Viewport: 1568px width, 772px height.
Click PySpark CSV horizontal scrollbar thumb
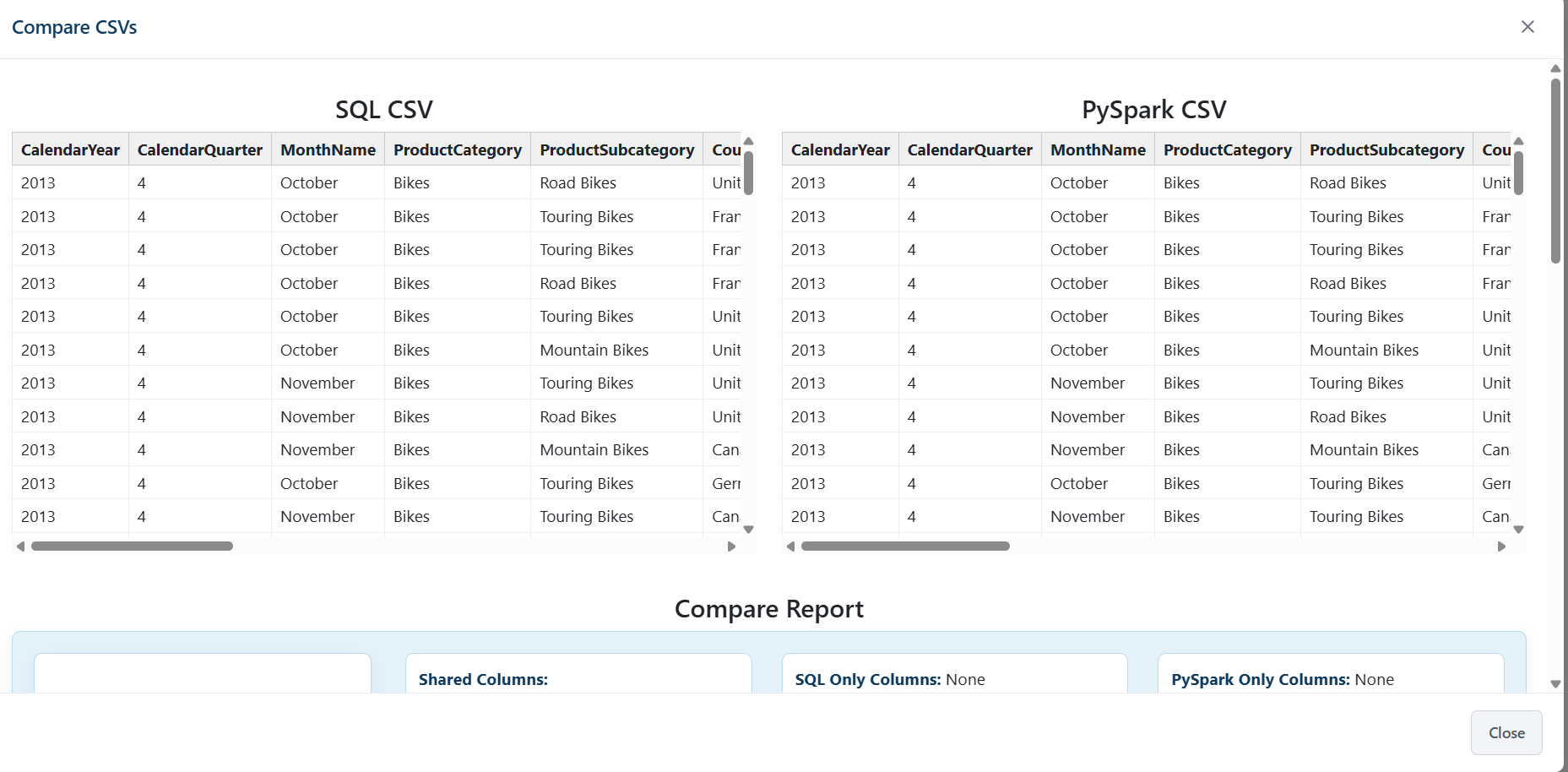pos(904,546)
